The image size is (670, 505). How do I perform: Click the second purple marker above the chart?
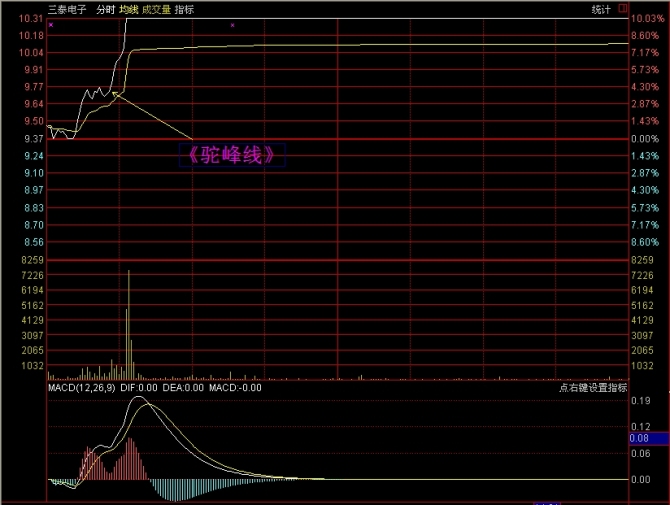pyautogui.click(x=232, y=24)
